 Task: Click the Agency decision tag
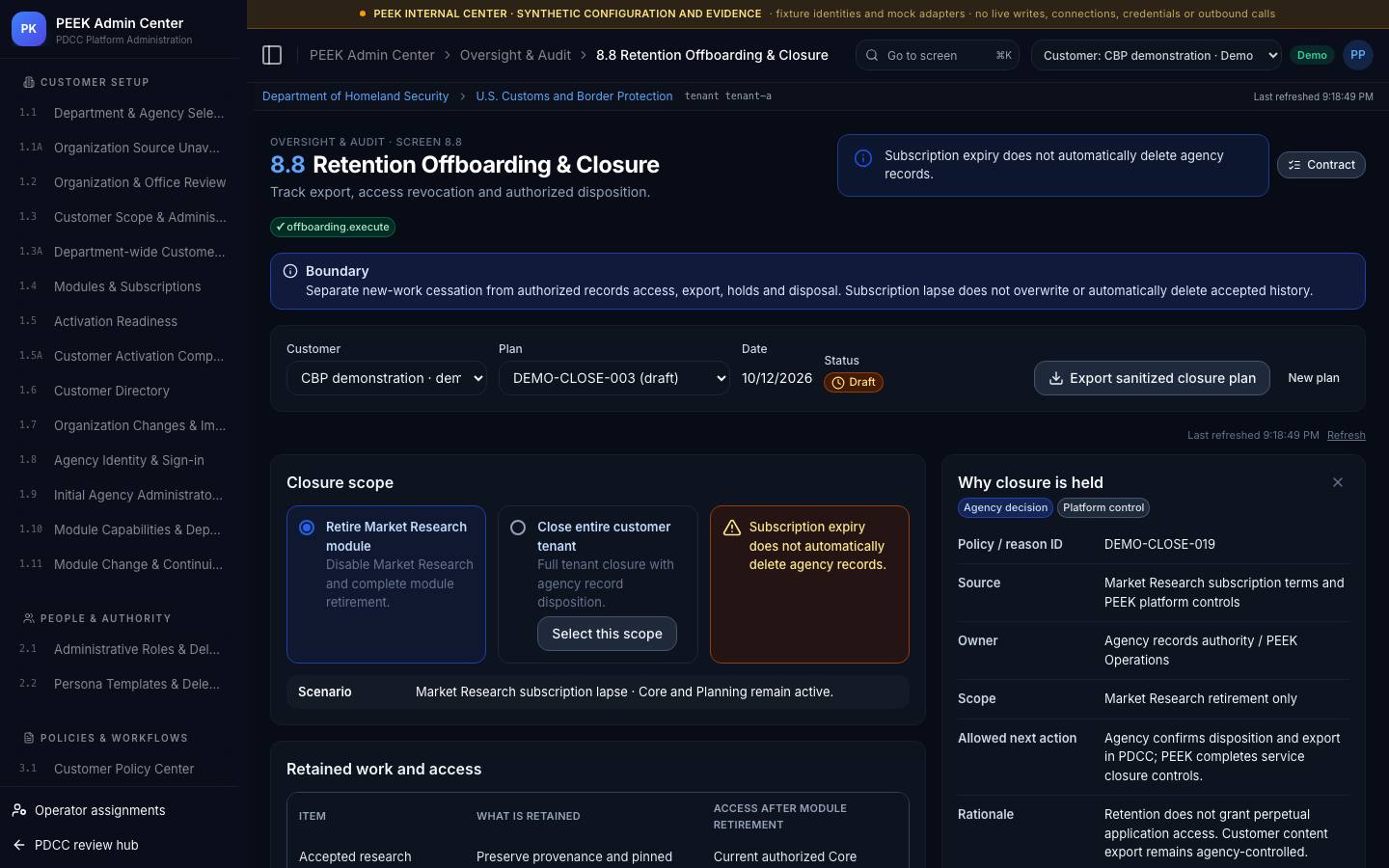pos(1005,507)
